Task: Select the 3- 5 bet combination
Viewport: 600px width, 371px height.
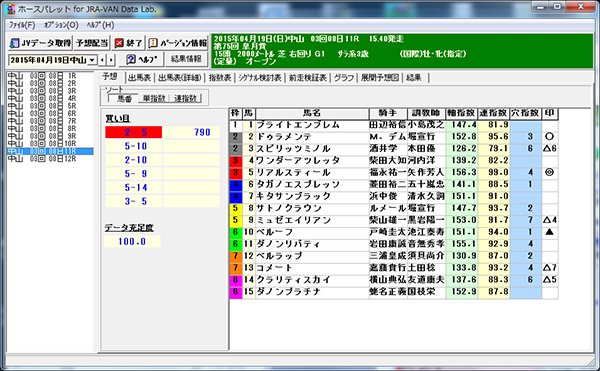Action: [x=134, y=201]
